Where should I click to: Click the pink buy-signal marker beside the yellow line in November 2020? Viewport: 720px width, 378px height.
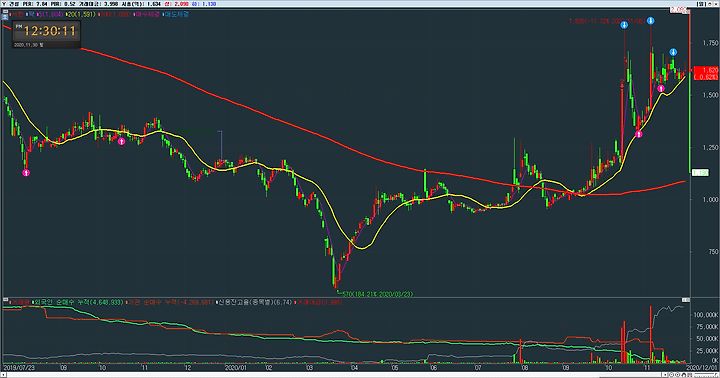661,88
